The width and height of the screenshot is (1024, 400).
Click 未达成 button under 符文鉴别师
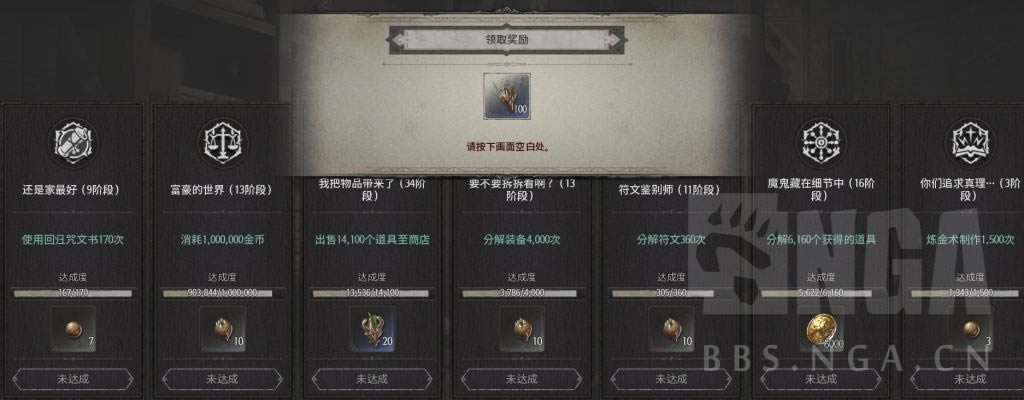click(x=671, y=378)
